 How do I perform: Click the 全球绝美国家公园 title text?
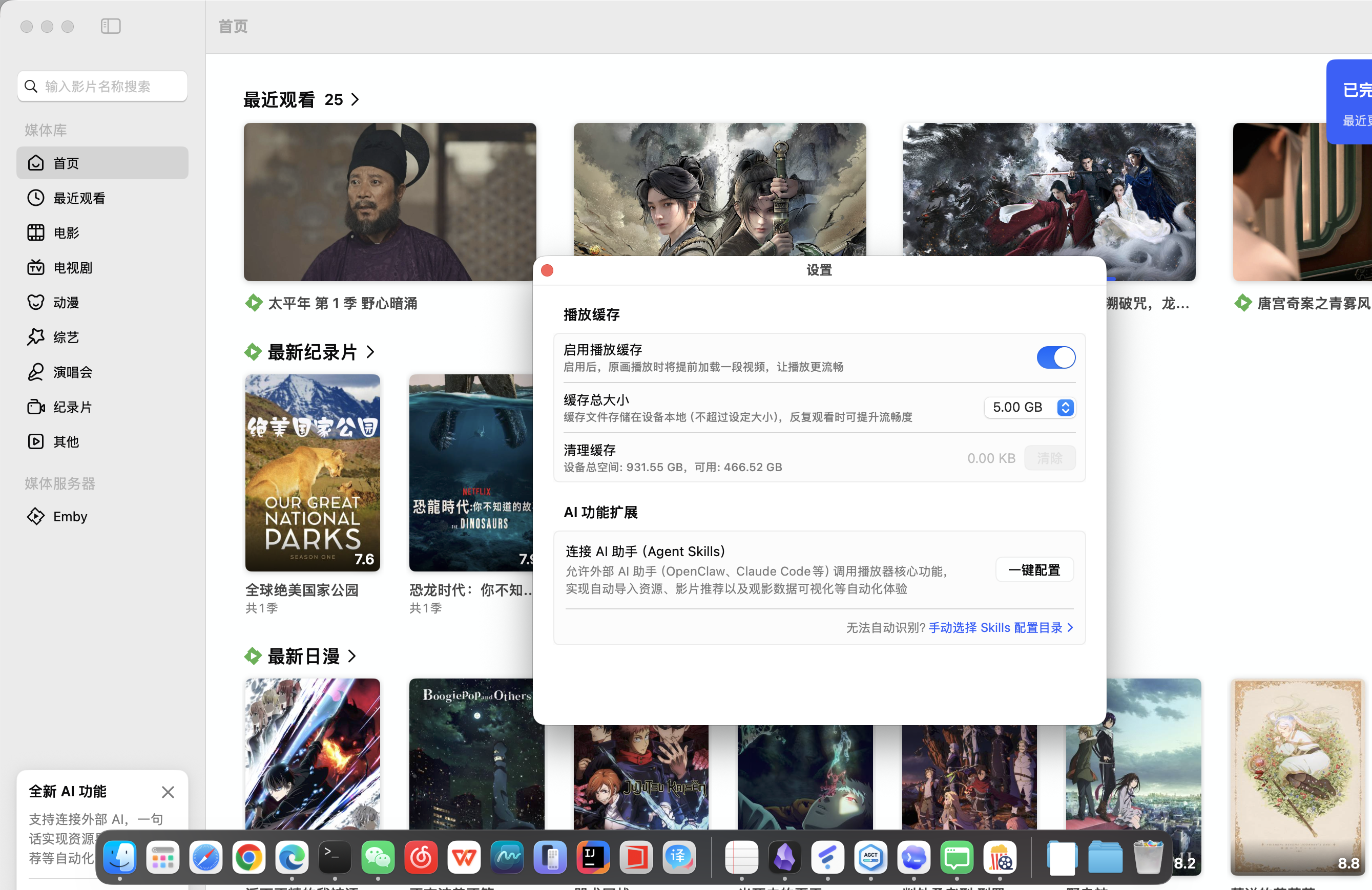point(302,590)
